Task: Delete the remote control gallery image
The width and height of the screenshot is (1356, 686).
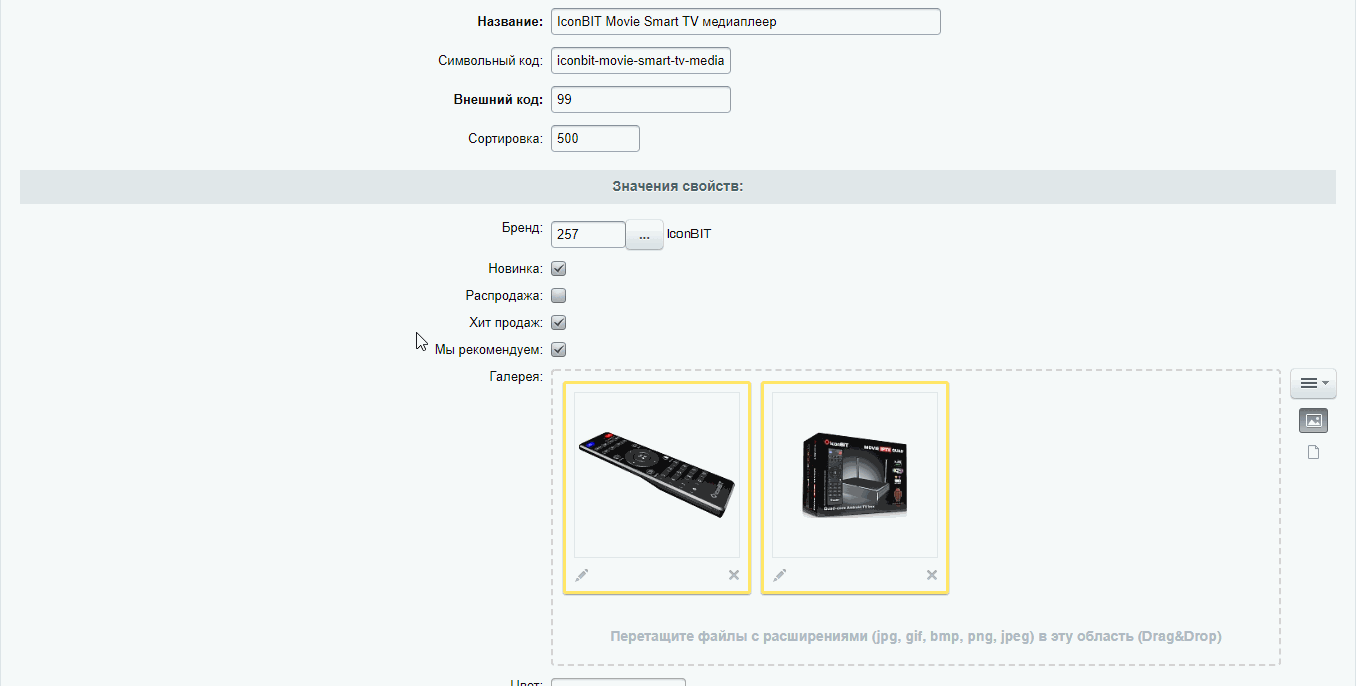Action: coord(734,575)
